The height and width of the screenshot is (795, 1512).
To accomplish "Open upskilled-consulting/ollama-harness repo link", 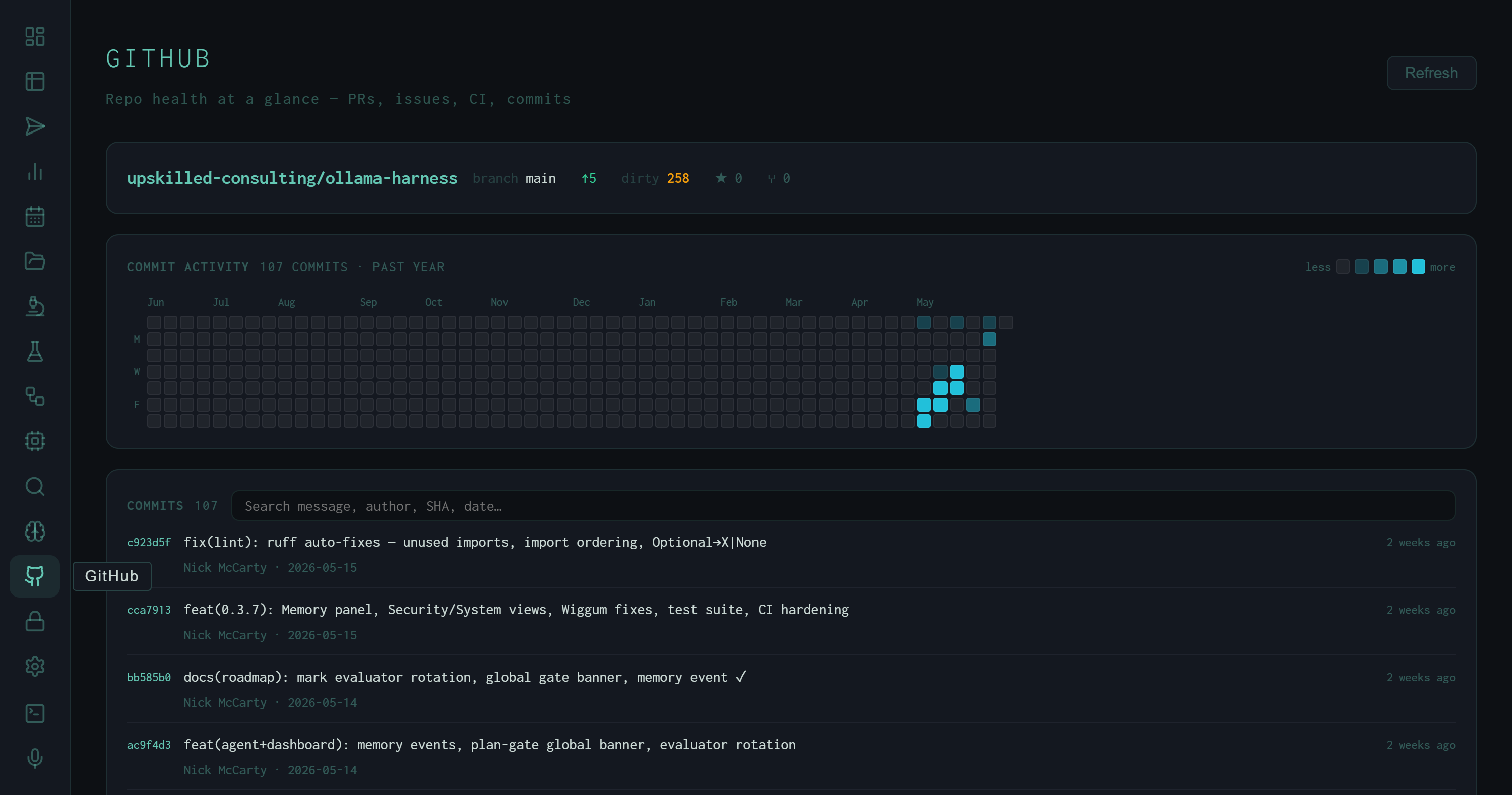I will (x=292, y=178).
